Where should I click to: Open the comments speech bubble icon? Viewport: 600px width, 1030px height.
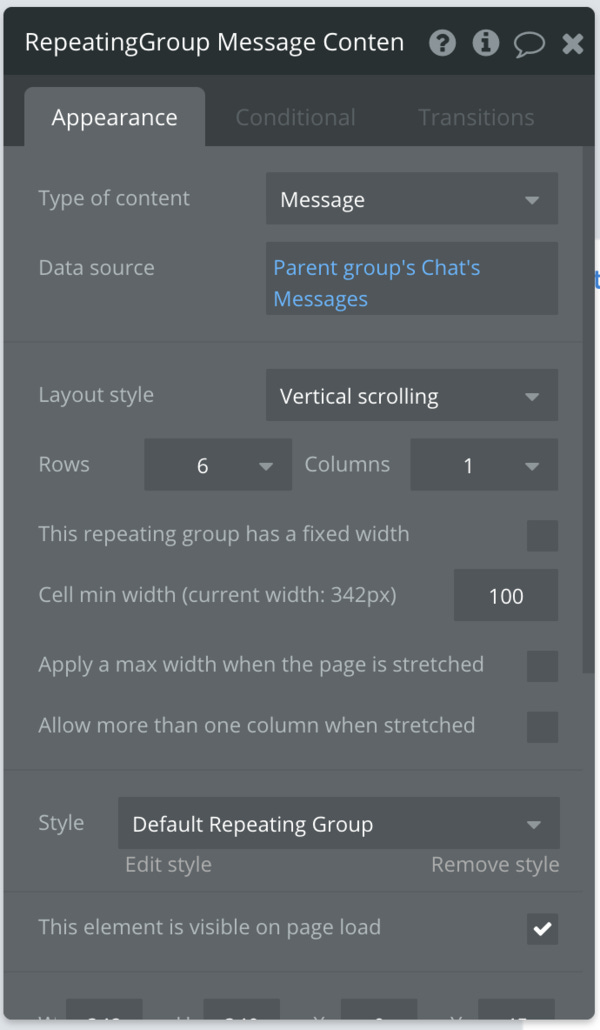coord(529,44)
